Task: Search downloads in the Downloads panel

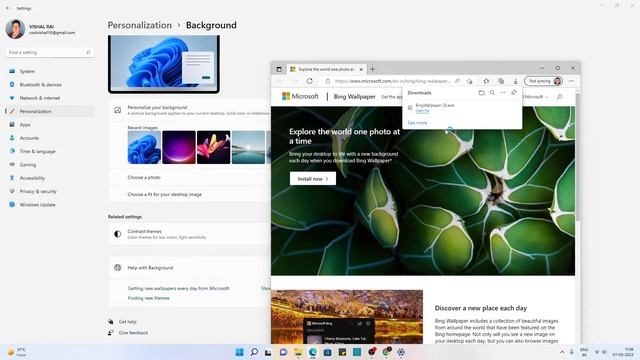Action: click(x=492, y=93)
